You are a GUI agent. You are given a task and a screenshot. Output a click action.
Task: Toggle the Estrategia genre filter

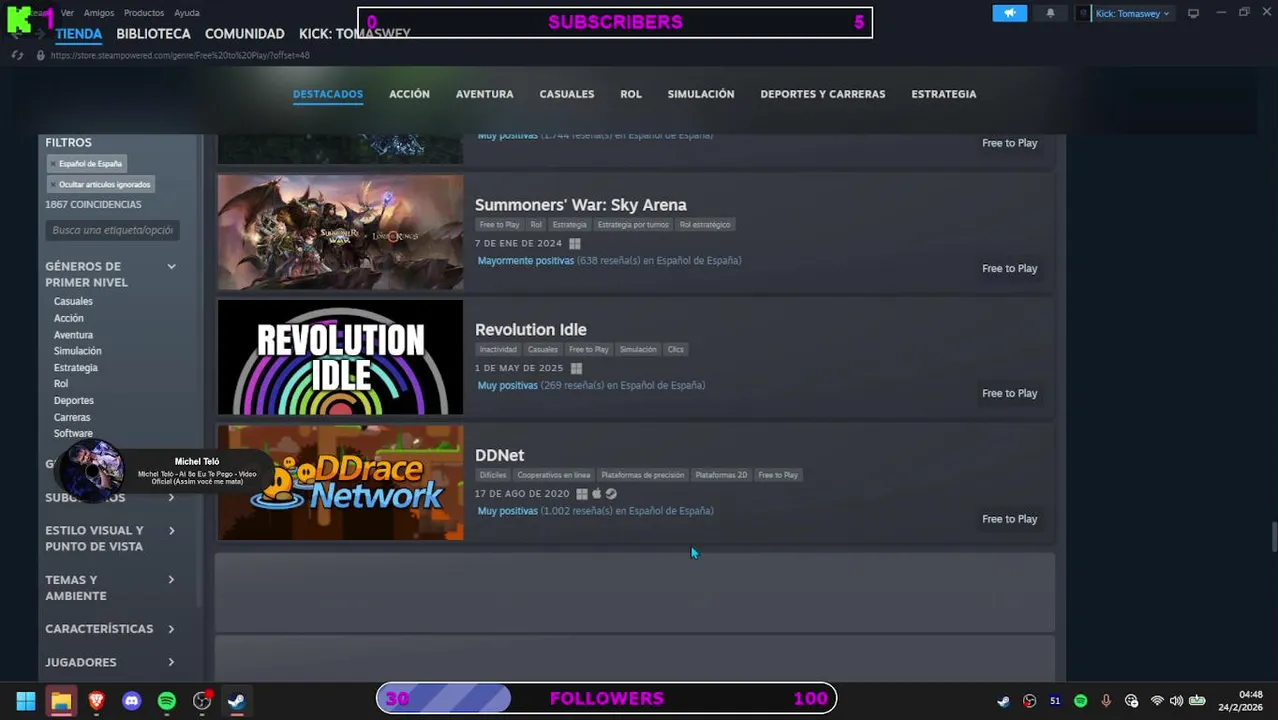click(x=76, y=368)
